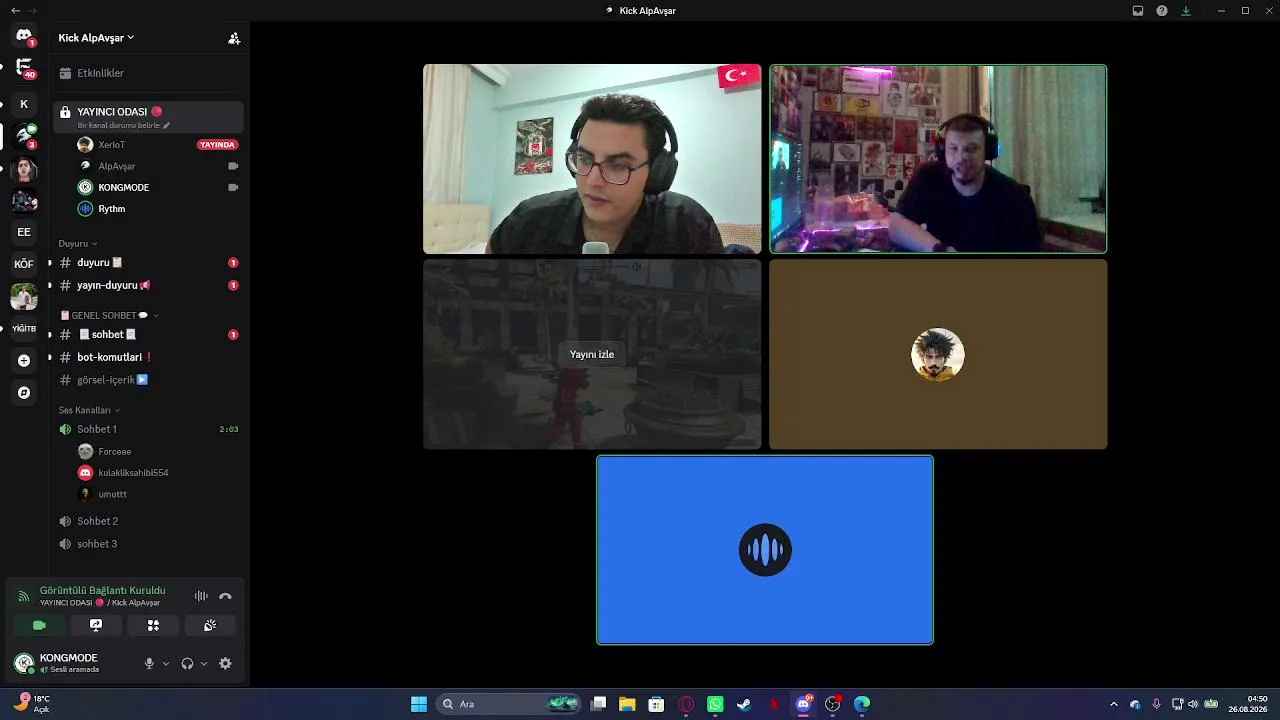Open the yayın-duyuru channel
The image size is (1280, 720).
click(148, 285)
